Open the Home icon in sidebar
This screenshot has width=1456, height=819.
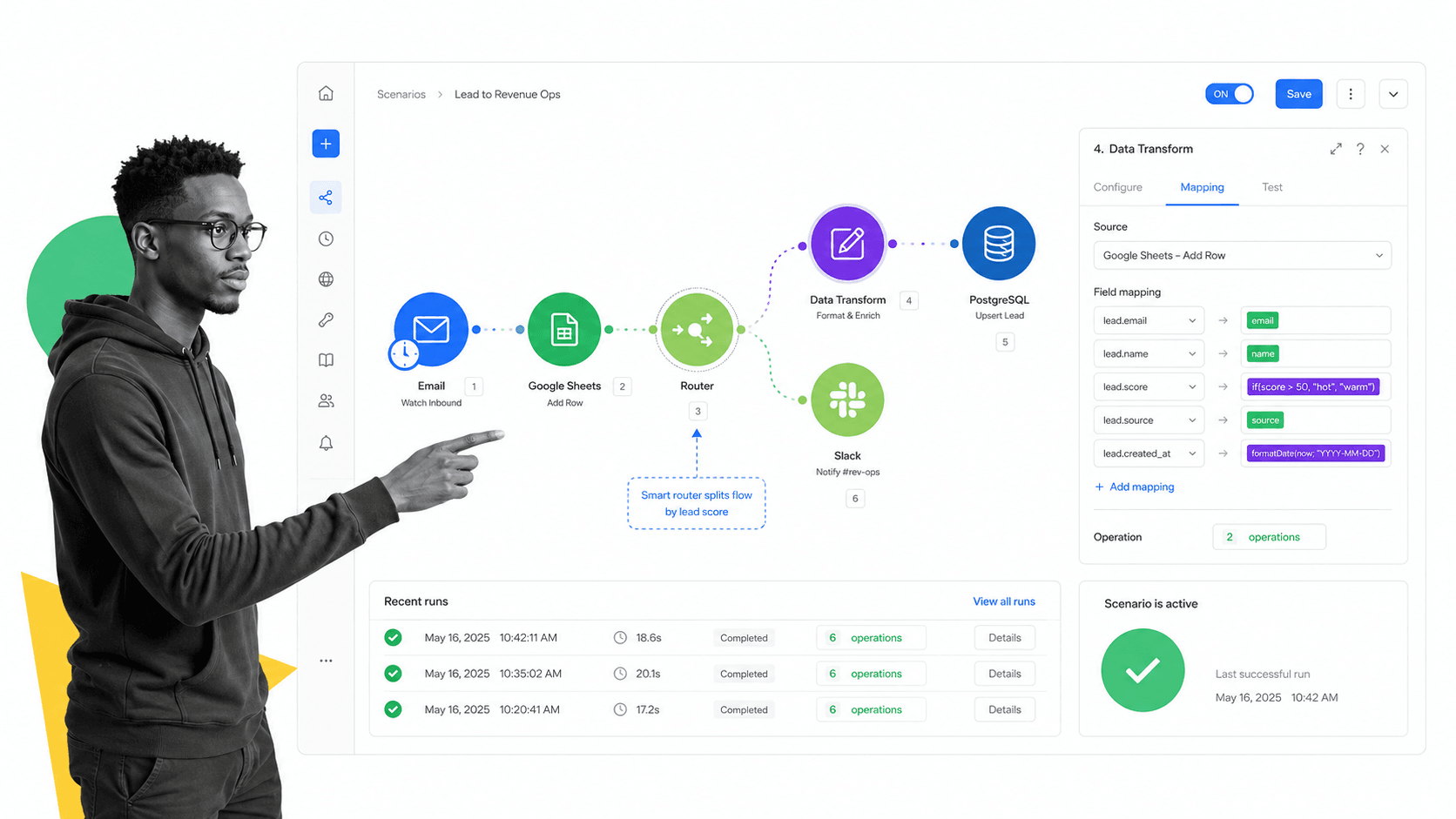(x=326, y=93)
